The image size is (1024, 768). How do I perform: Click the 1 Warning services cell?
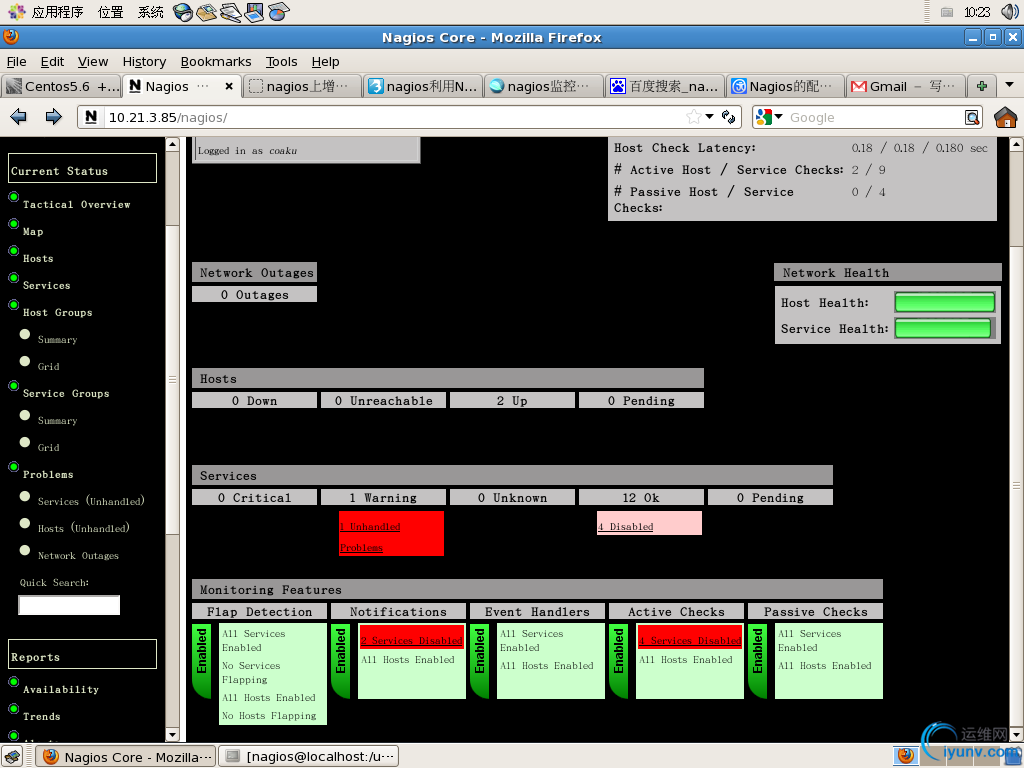tap(383, 498)
